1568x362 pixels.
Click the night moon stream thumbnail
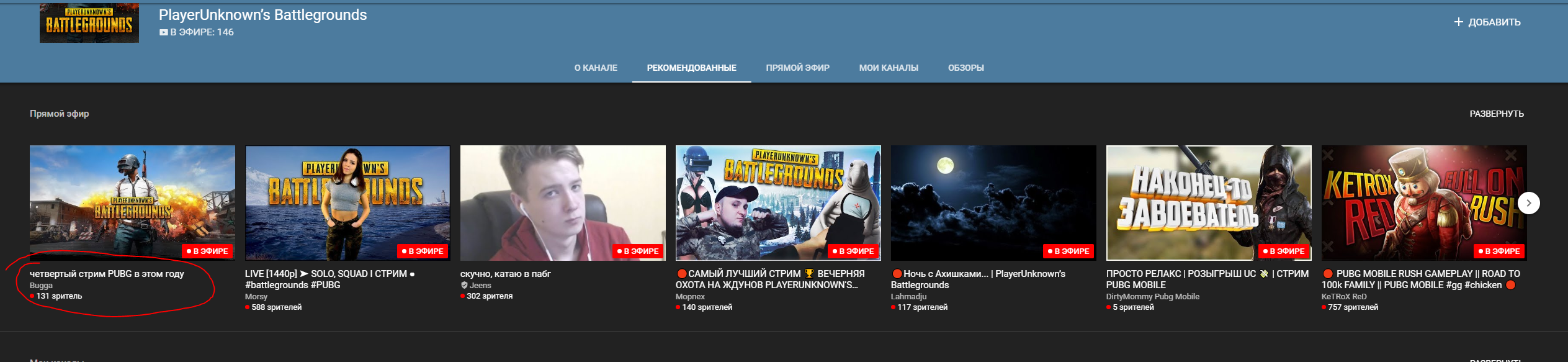coord(993,202)
